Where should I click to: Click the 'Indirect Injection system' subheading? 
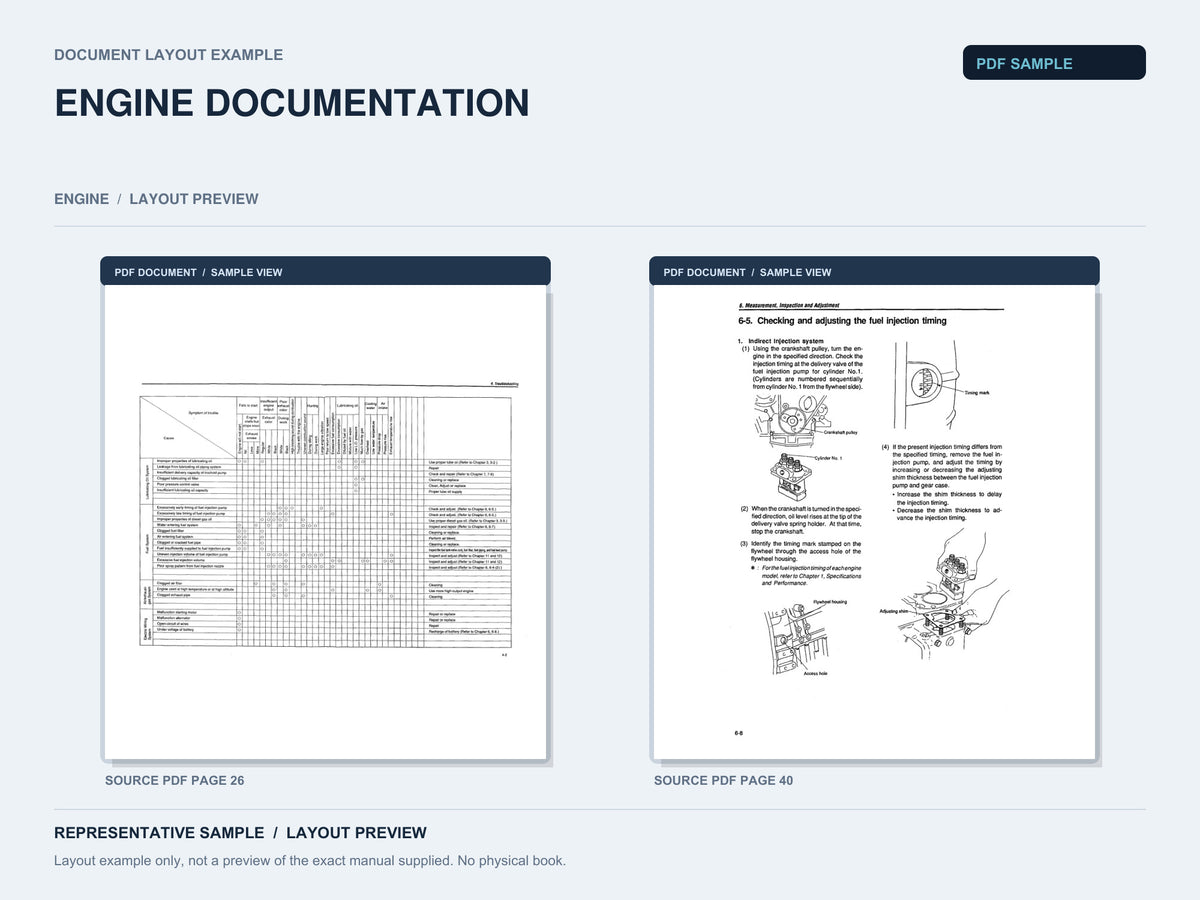[784, 341]
